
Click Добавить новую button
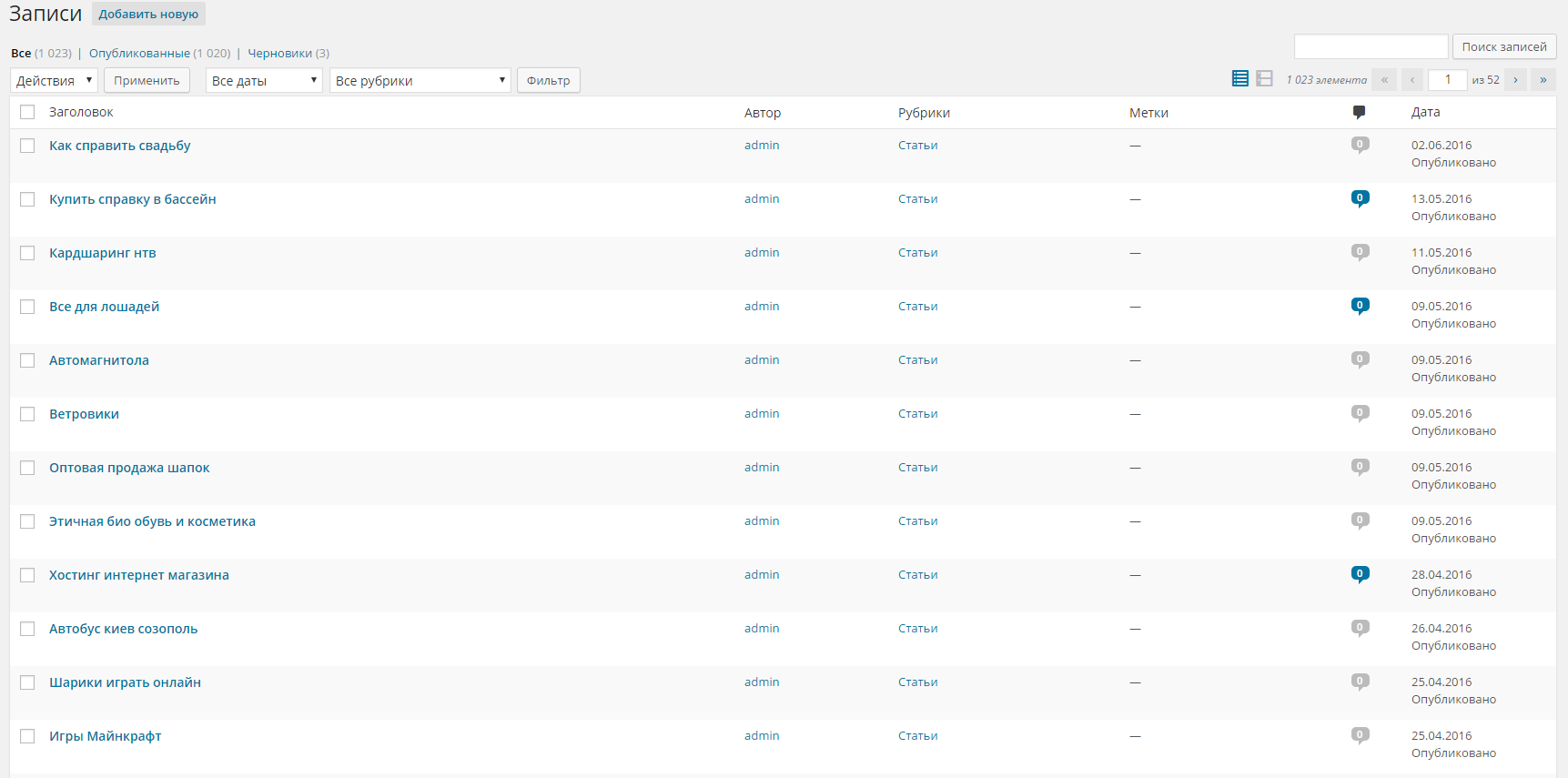(148, 14)
